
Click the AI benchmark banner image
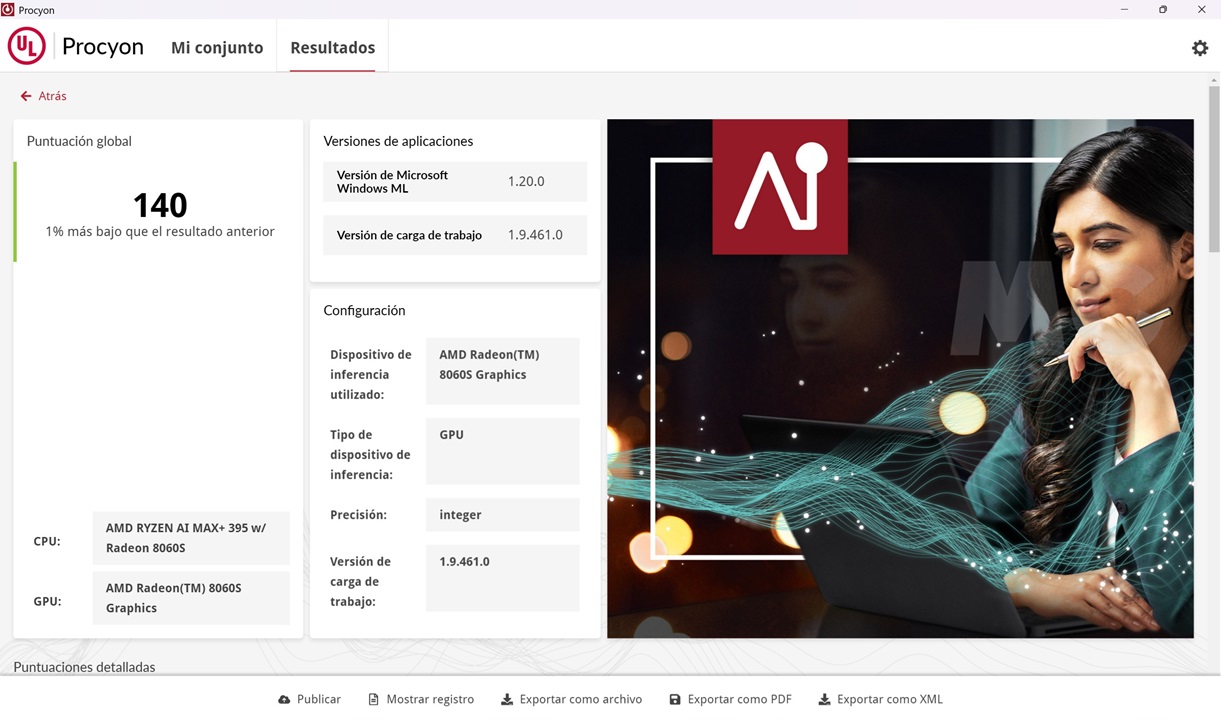click(x=900, y=378)
